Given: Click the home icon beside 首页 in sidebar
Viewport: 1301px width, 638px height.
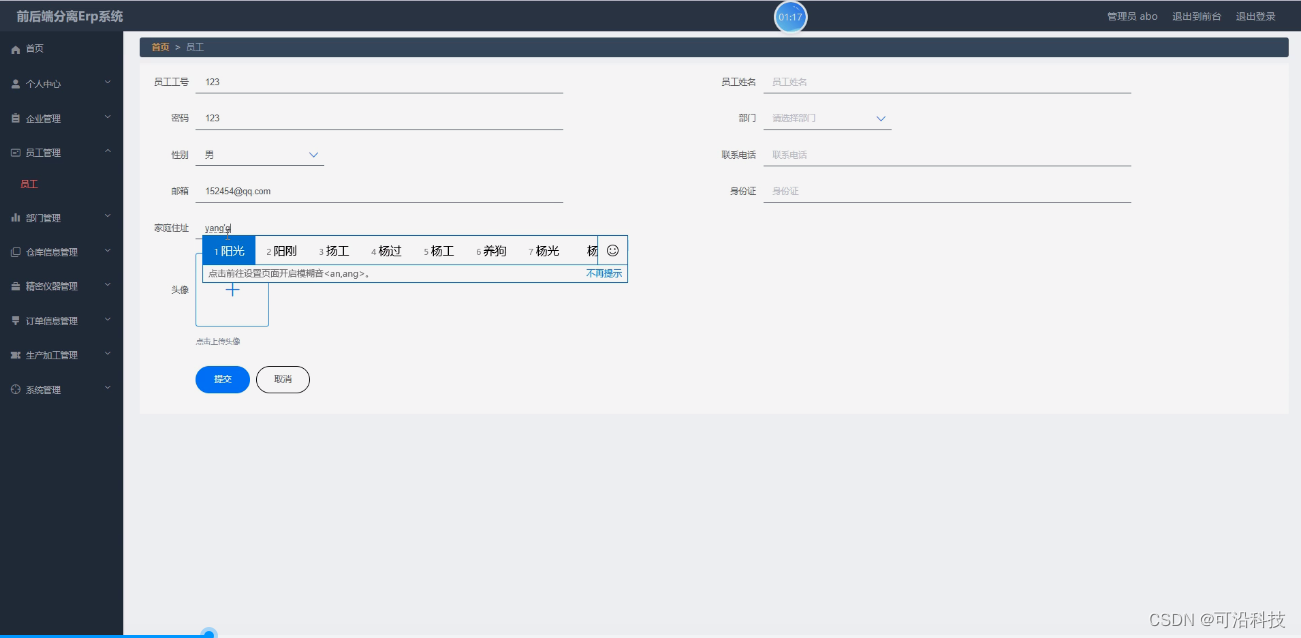Looking at the screenshot, I should [15, 49].
